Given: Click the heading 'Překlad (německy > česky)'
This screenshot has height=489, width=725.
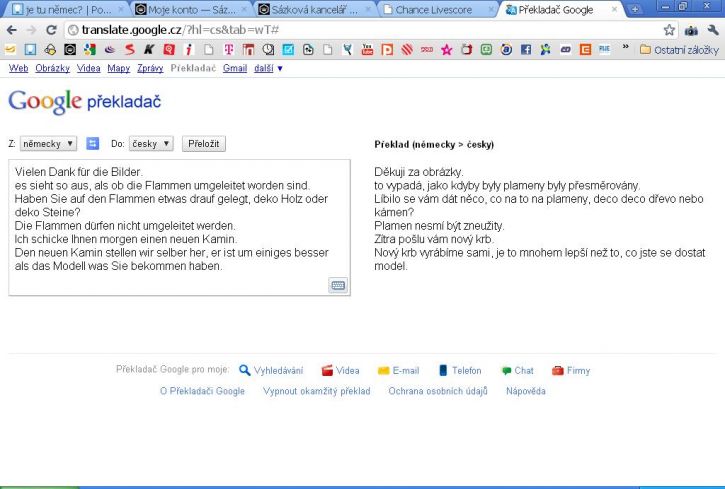Looking at the screenshot, I should coord(434,144).
